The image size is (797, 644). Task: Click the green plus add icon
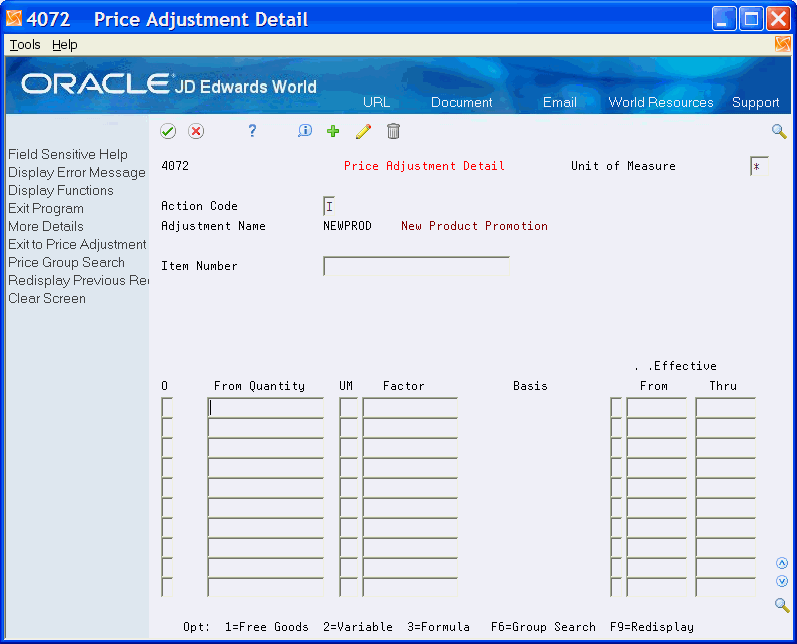(x=333, y=131)
